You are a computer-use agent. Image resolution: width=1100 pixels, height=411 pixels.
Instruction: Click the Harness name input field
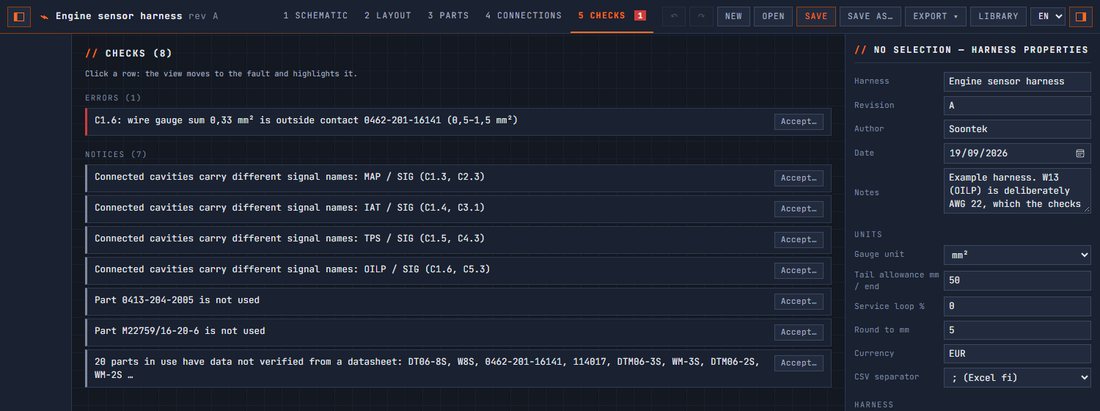pos(1017,81)
